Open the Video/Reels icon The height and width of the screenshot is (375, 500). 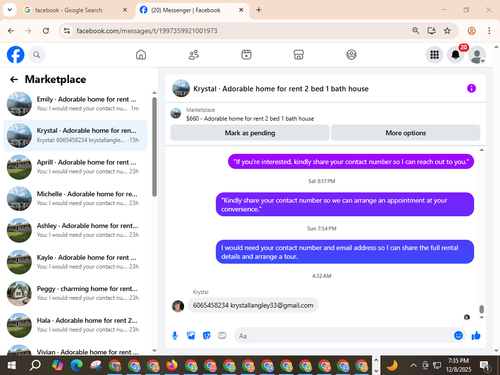[x=246, y=55]
